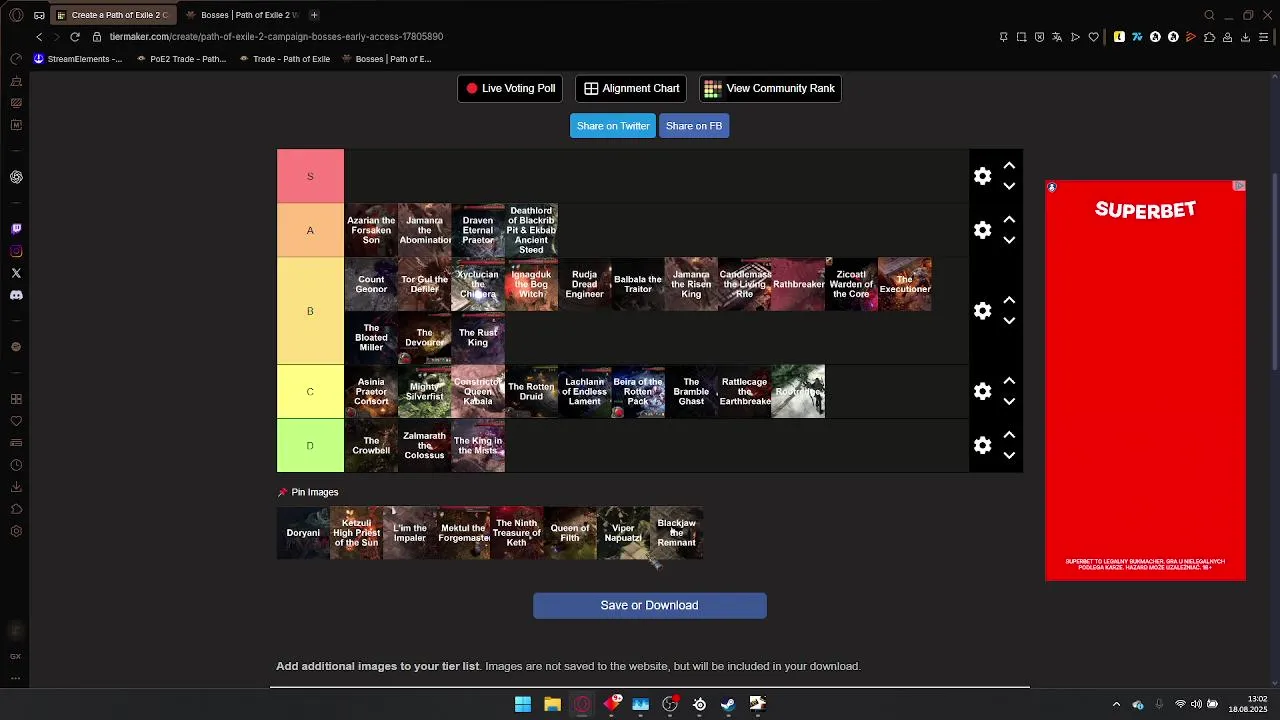Switch to the 'Bosses | Path of Exile 2' tab
This screenshot has width=1280, height=720.
click(x=243, y=15)
